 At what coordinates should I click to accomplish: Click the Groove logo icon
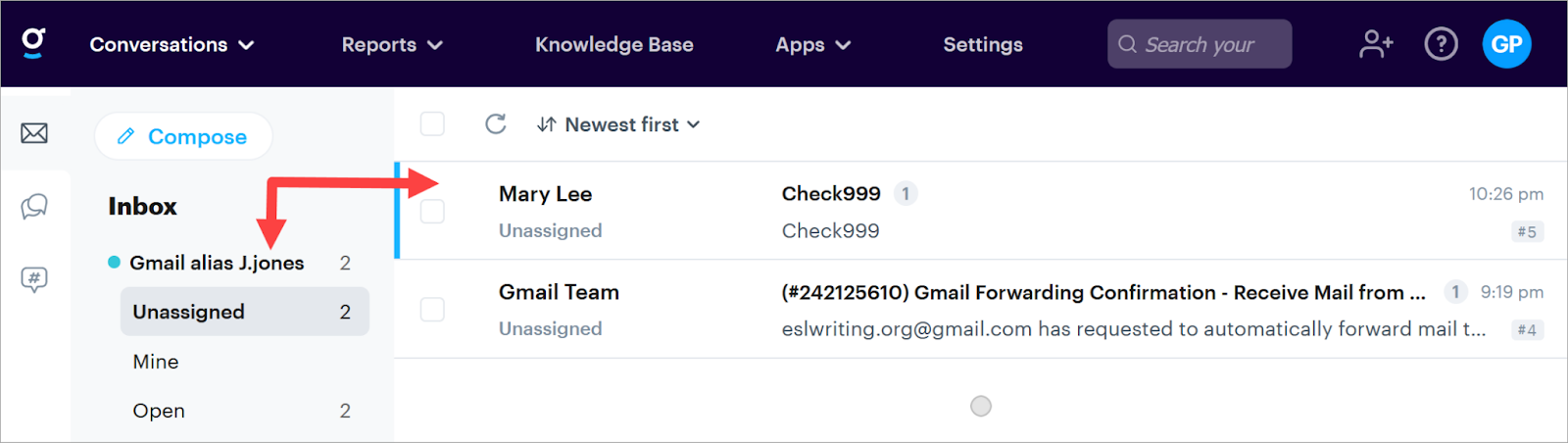(x=33, y=43)
